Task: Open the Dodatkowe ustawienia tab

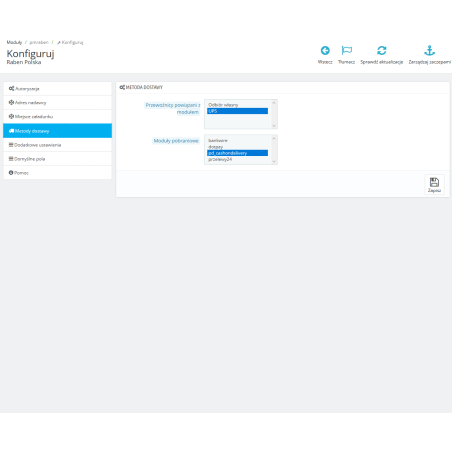Action: point(57,145)
